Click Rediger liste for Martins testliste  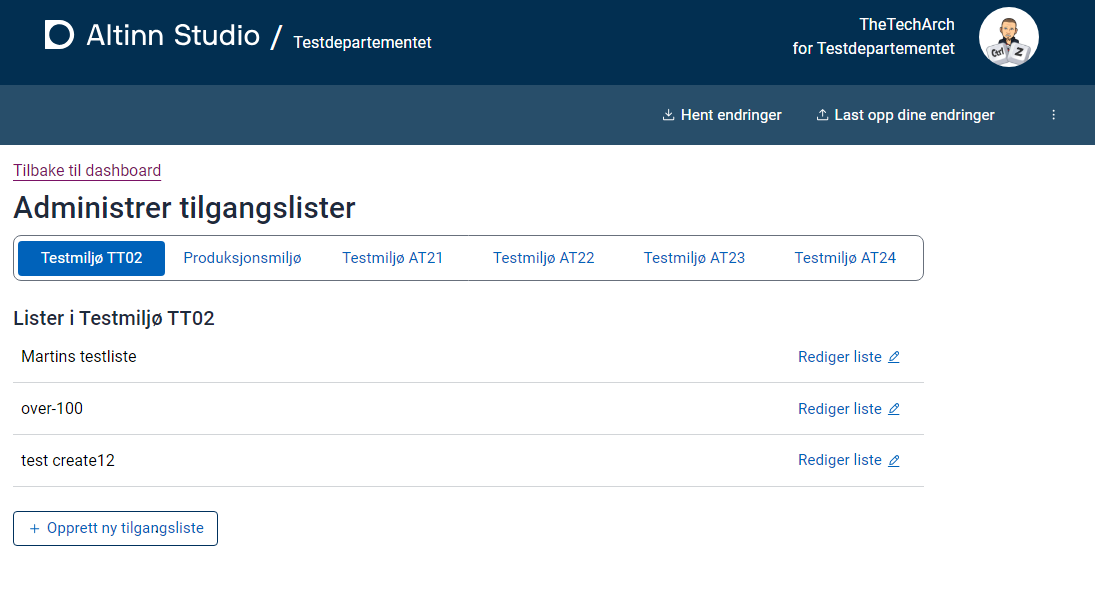pos(838,356)
